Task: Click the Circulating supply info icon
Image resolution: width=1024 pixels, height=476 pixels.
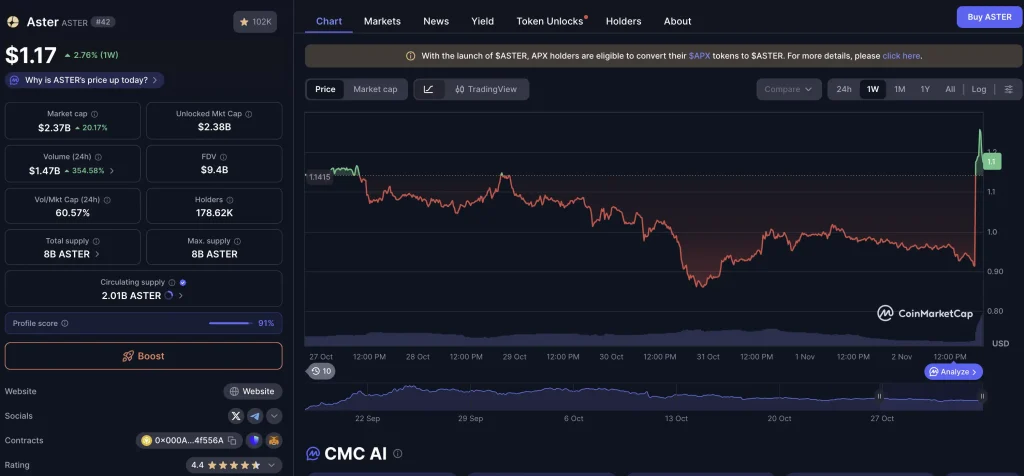Action: [x=172, y=283]
